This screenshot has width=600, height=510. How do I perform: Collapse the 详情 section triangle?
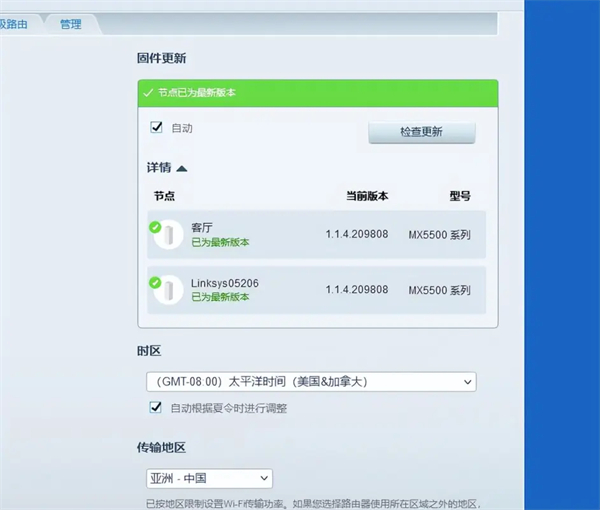(x=182, y=169)
